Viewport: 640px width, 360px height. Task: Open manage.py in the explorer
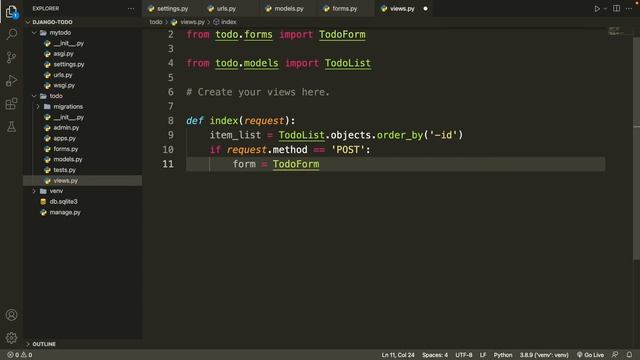[x=65, y=212]
